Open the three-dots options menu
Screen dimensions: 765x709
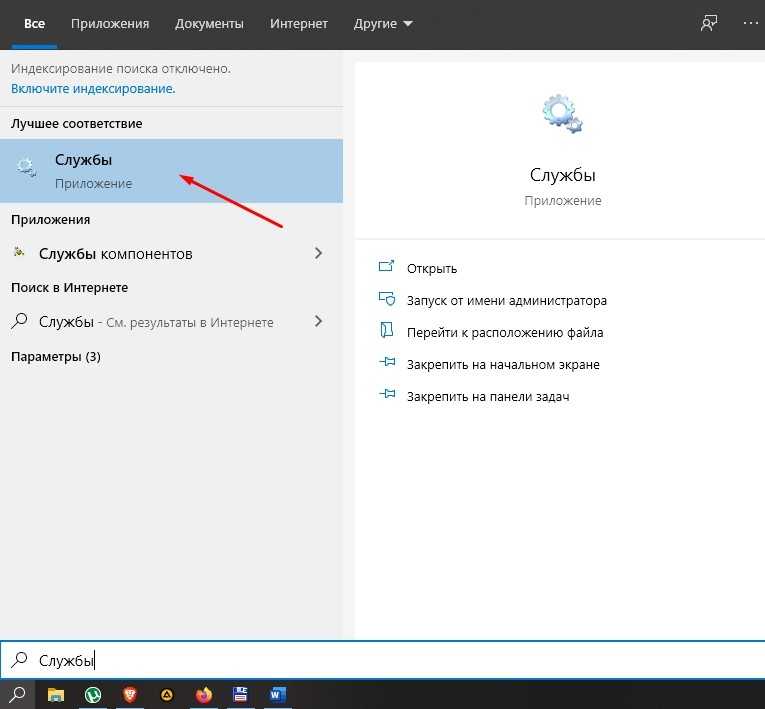750,23
